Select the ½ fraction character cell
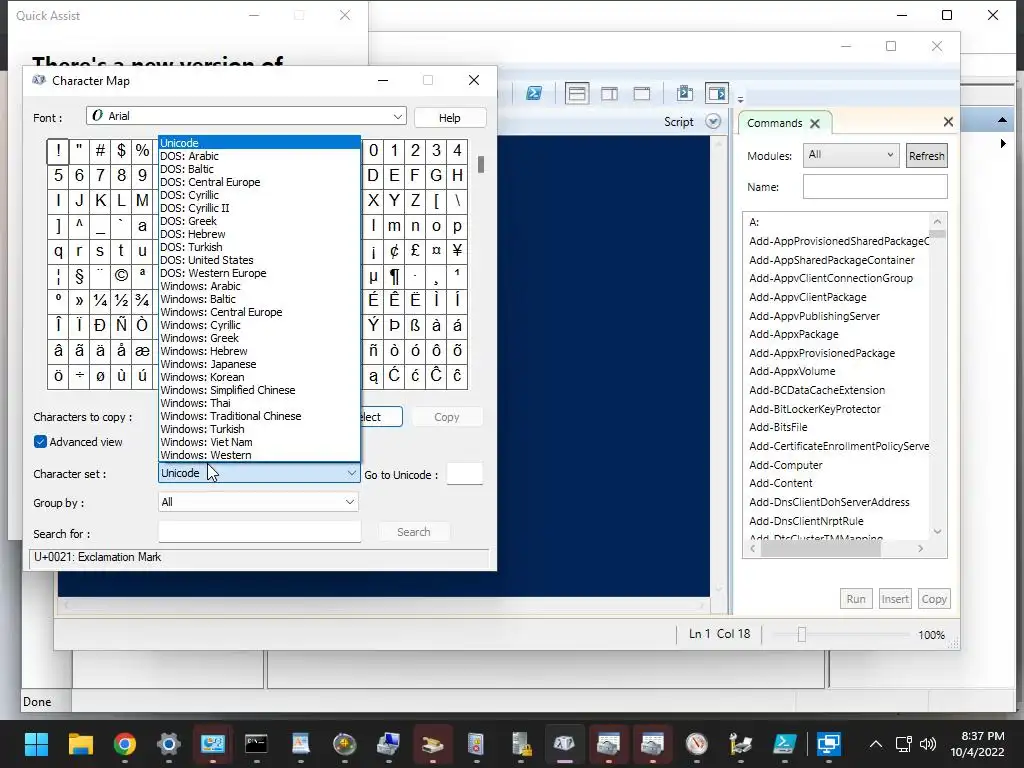 click(121, 300)
